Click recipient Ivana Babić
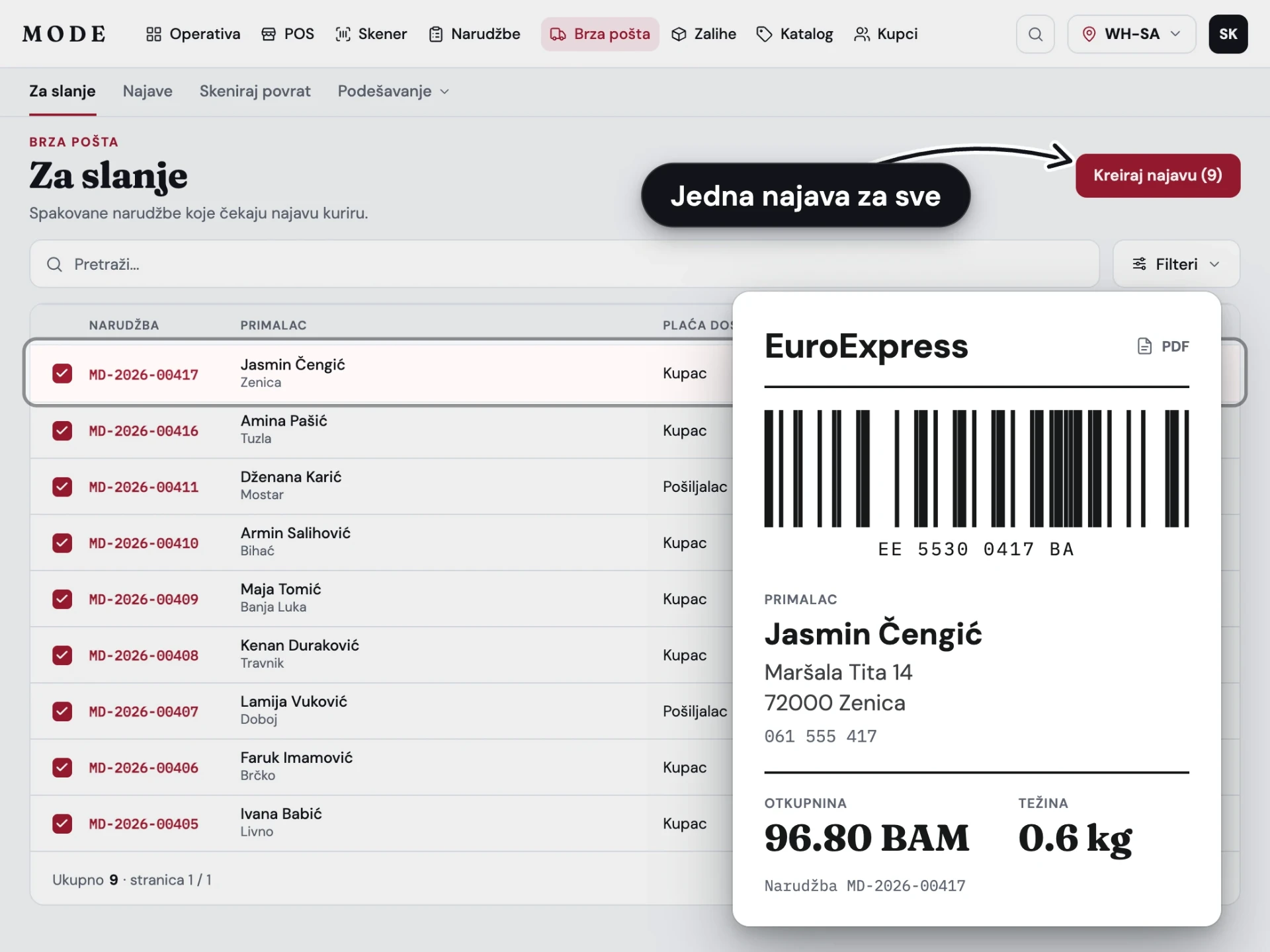1270x952 pixels. [x=281, y=814]
